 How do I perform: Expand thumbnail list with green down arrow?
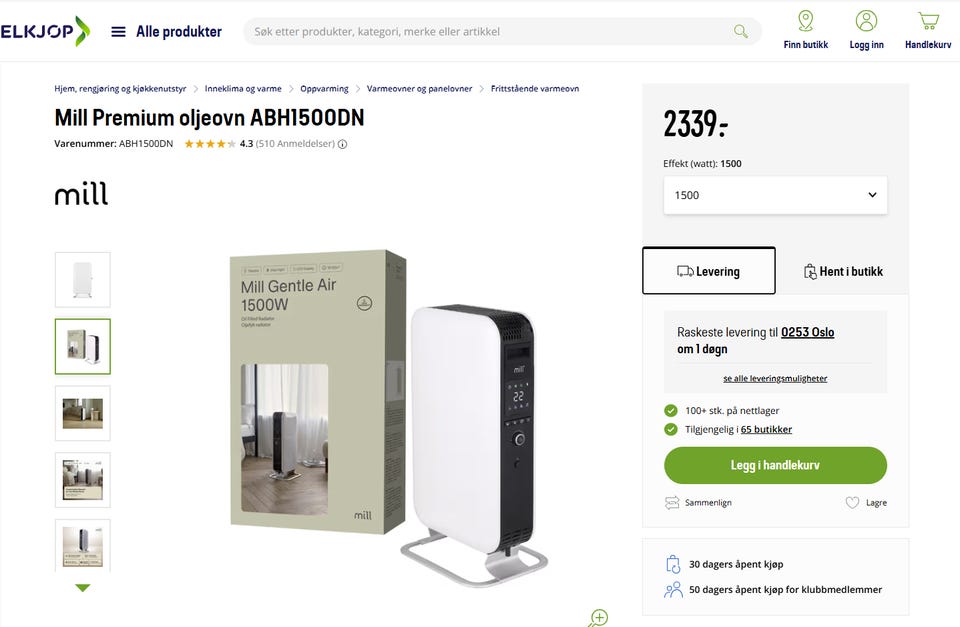[83, 588]
